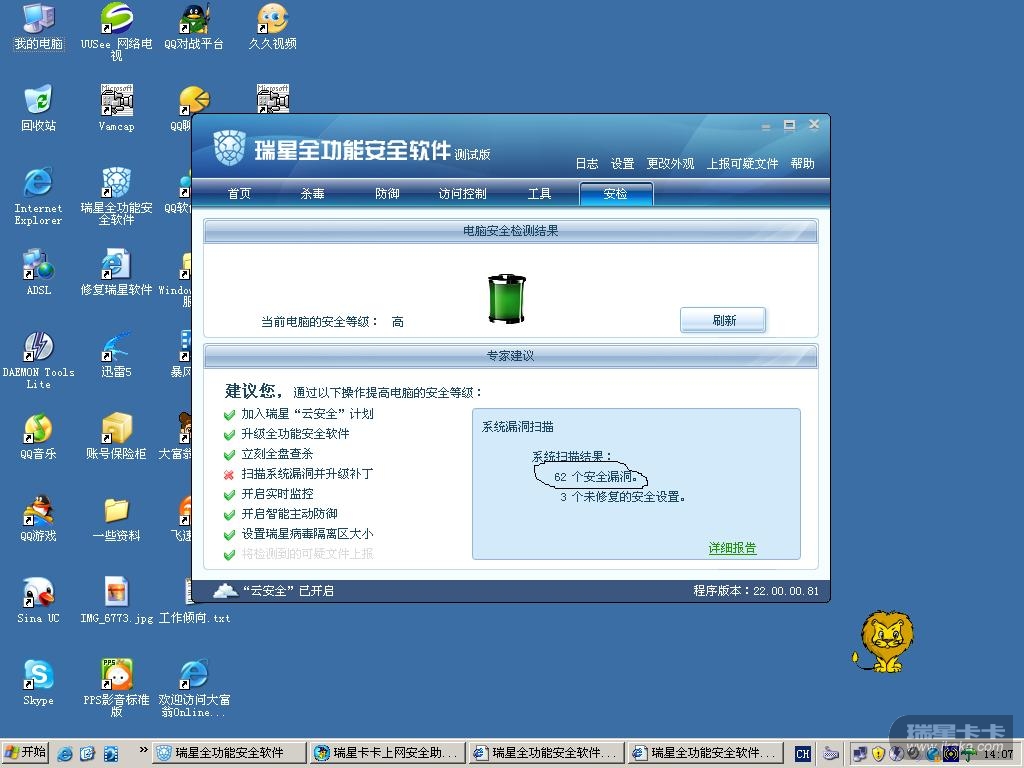Open the 设置 menu
1024x768 pixels.
622,164
